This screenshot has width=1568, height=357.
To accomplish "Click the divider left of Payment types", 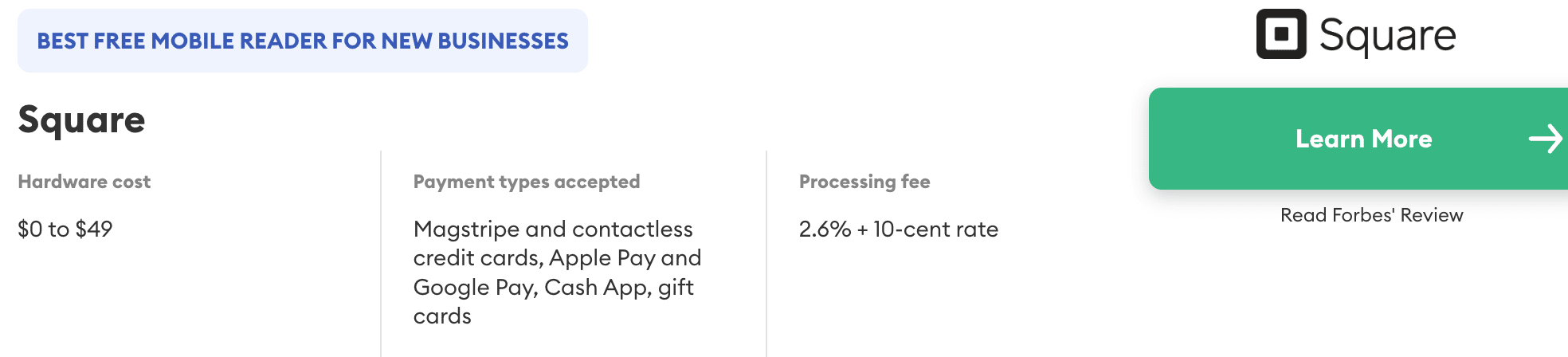I will (x=381, y=253).
